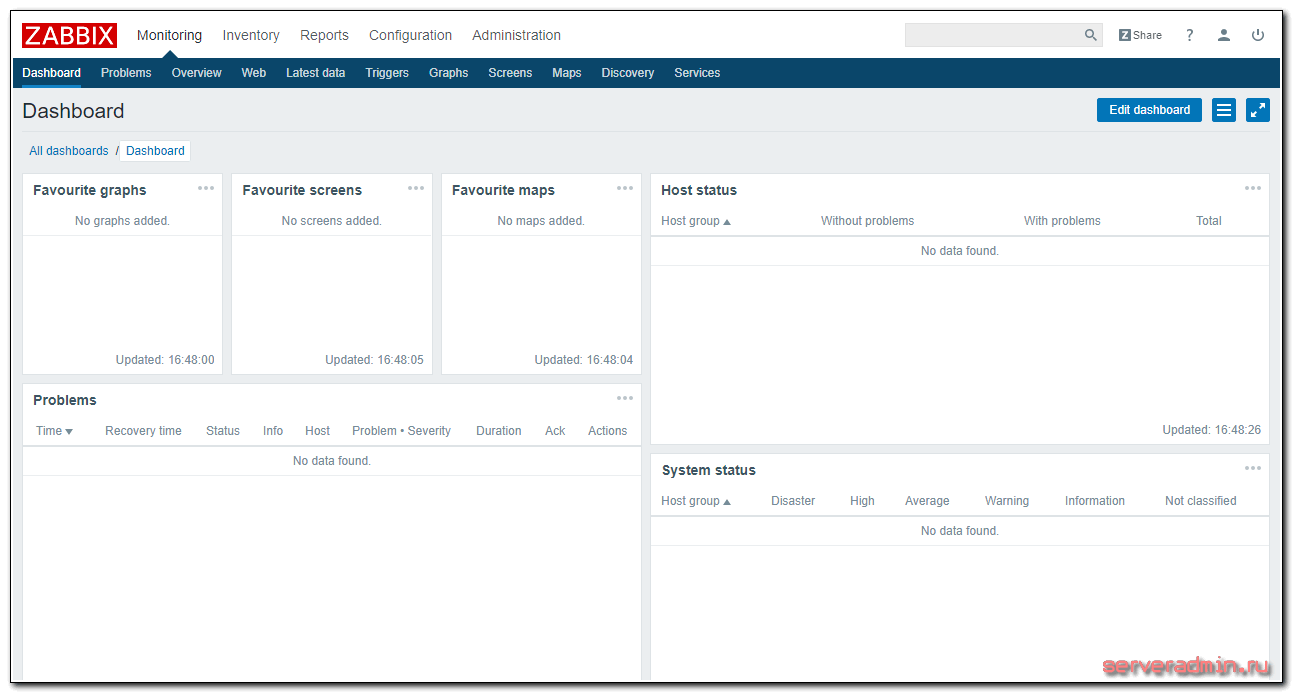Open the dashboard actions hamburger menu
The height and width of the screenshot is (694, 1294).
[x=1223, y=110]
